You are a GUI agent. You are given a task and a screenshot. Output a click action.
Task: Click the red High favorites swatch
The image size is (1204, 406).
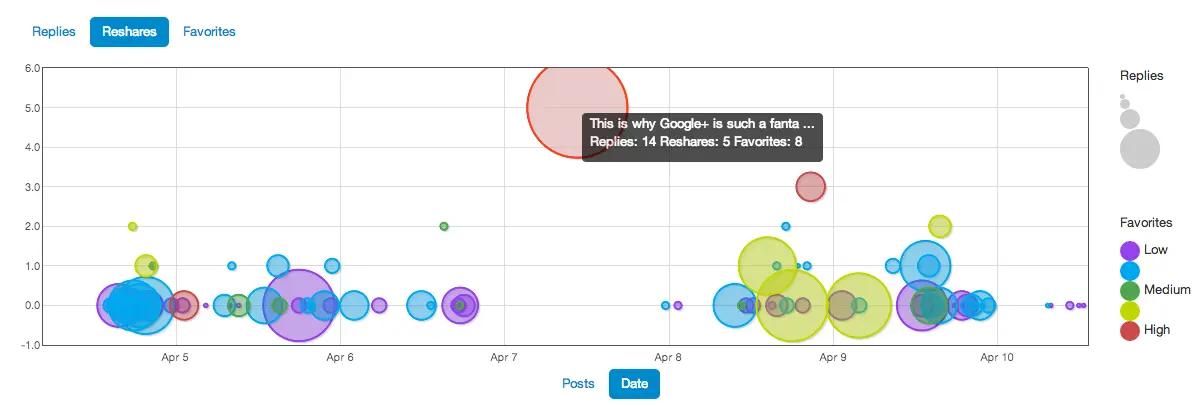click(1130, 330)
